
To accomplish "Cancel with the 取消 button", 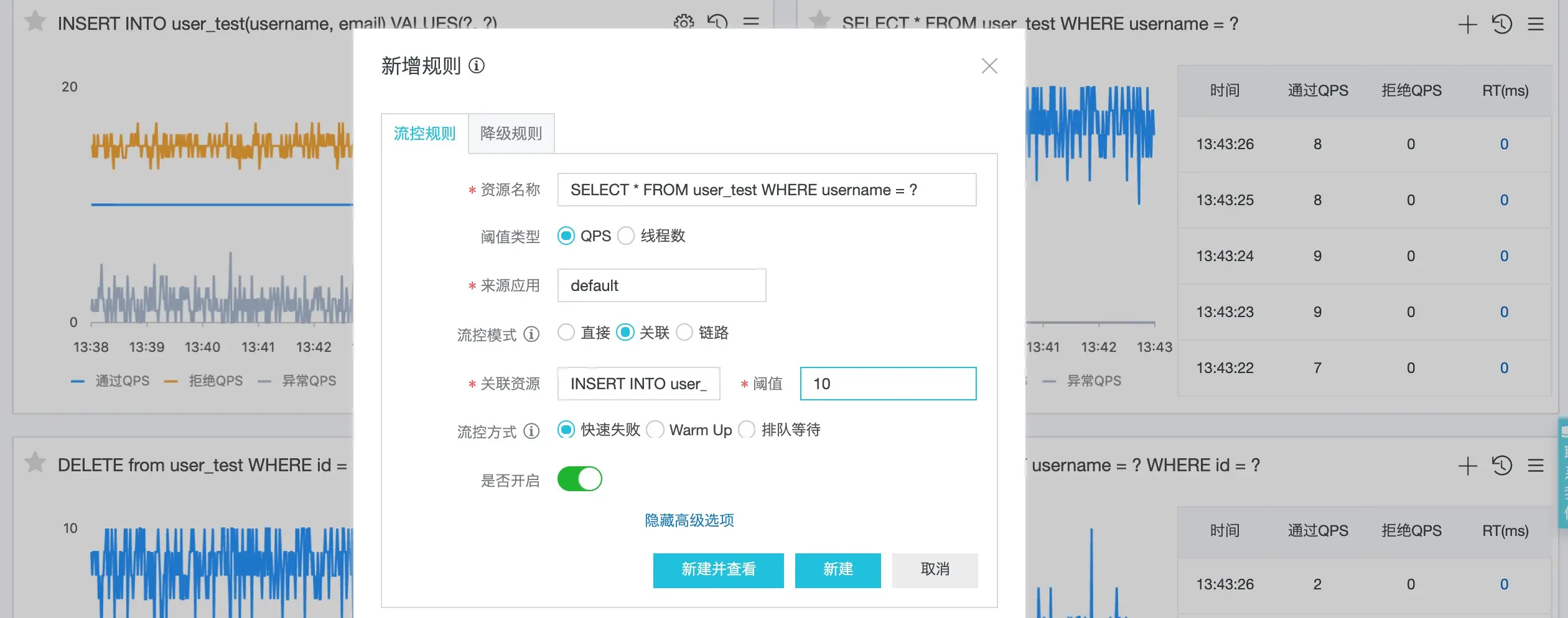I will 935,570.
